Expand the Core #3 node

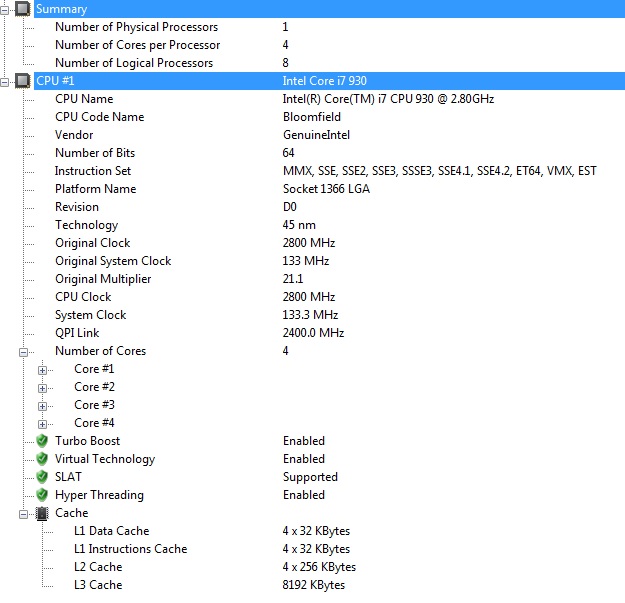(x=42, y=406)
